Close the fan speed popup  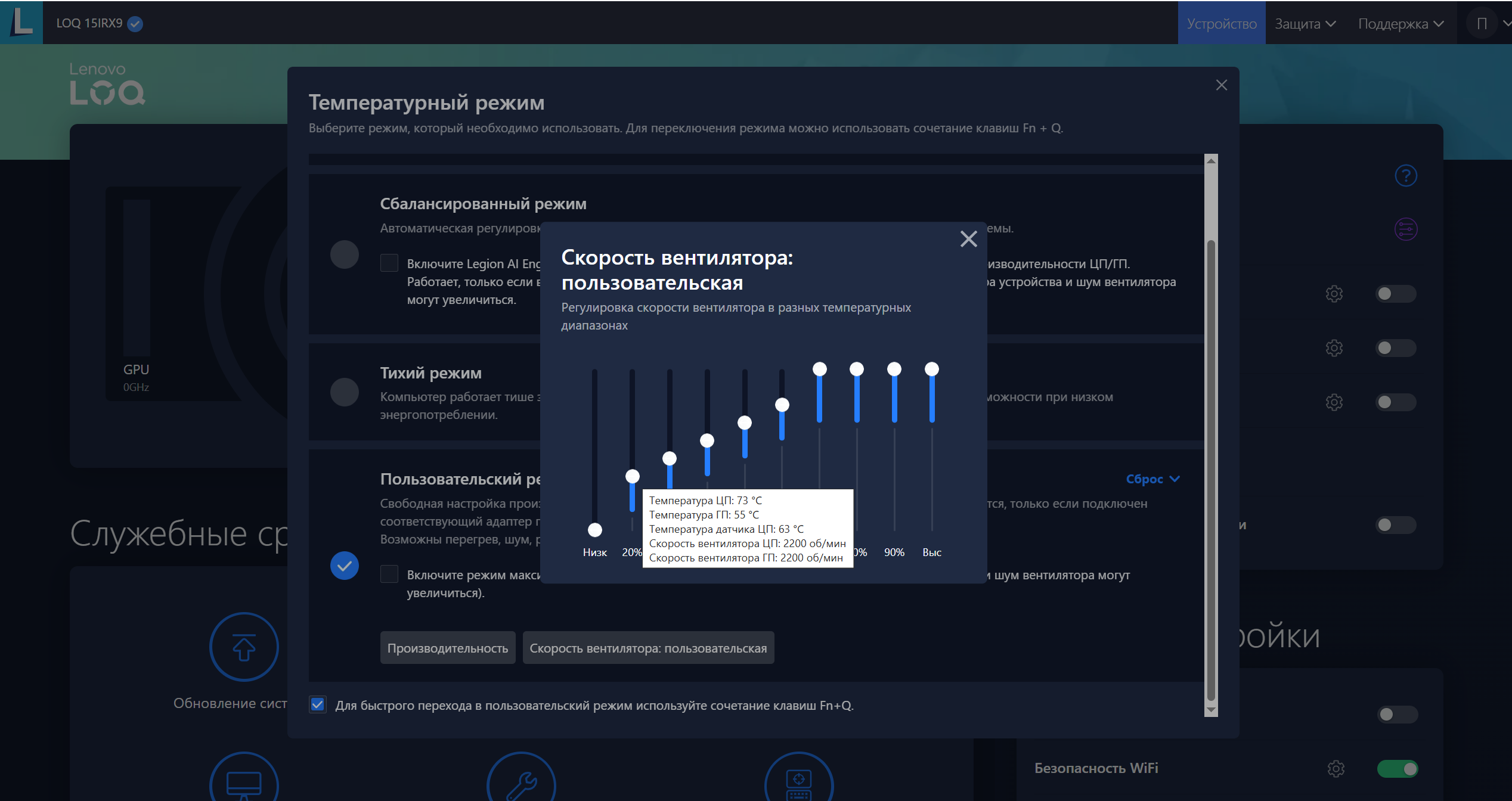(x=968, y=239)
